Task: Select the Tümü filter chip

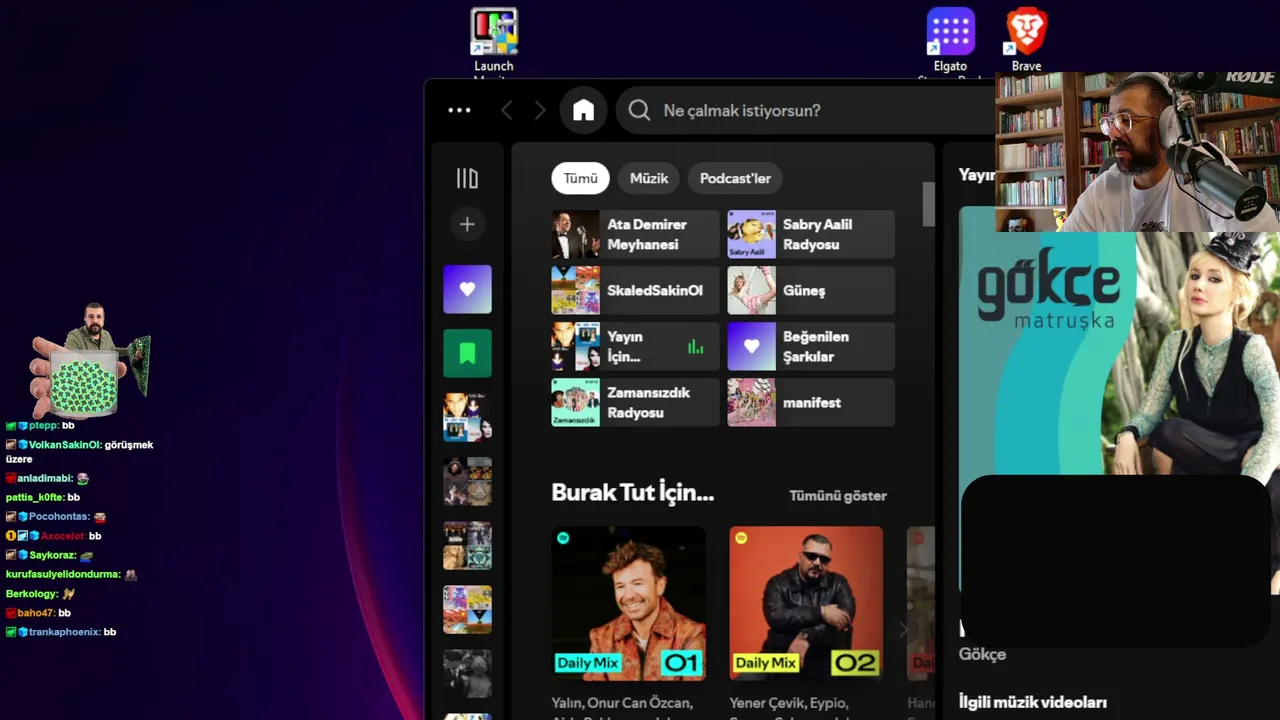Action: 580,178
